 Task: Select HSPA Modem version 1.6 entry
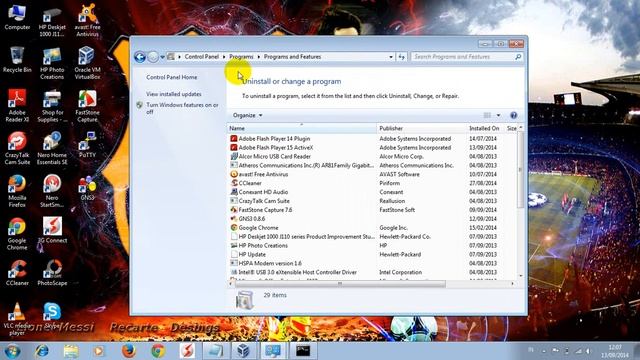coord(371,263)
